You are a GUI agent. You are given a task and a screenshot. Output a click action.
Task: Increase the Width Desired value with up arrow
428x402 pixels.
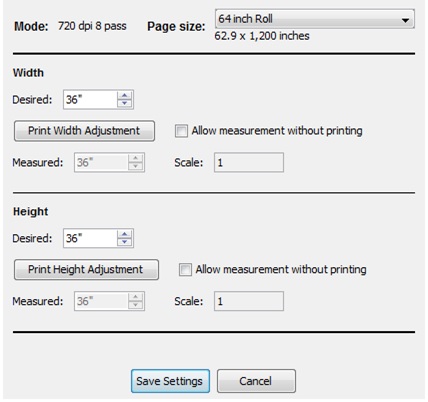click(125, 95)
